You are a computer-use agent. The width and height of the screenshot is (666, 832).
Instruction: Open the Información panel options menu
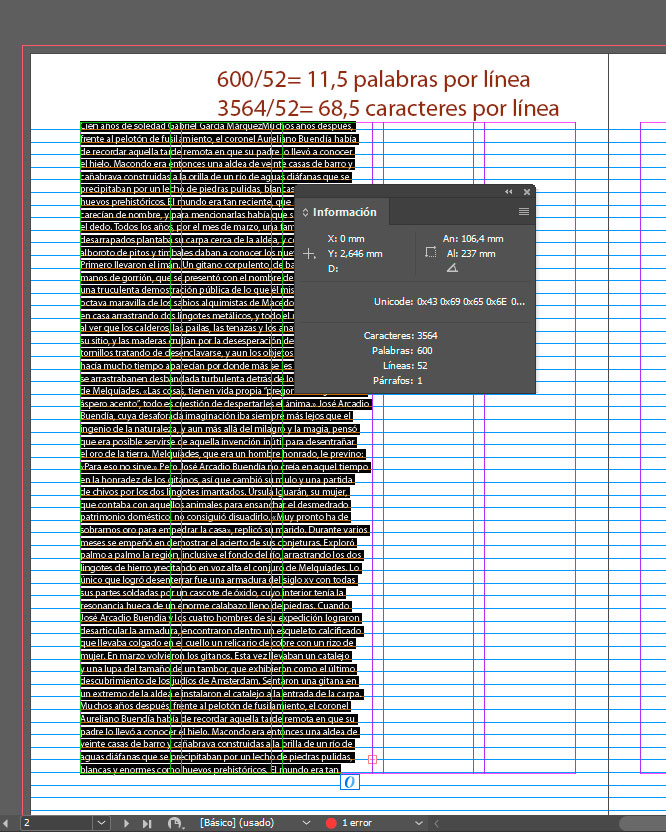click(523, 212)
